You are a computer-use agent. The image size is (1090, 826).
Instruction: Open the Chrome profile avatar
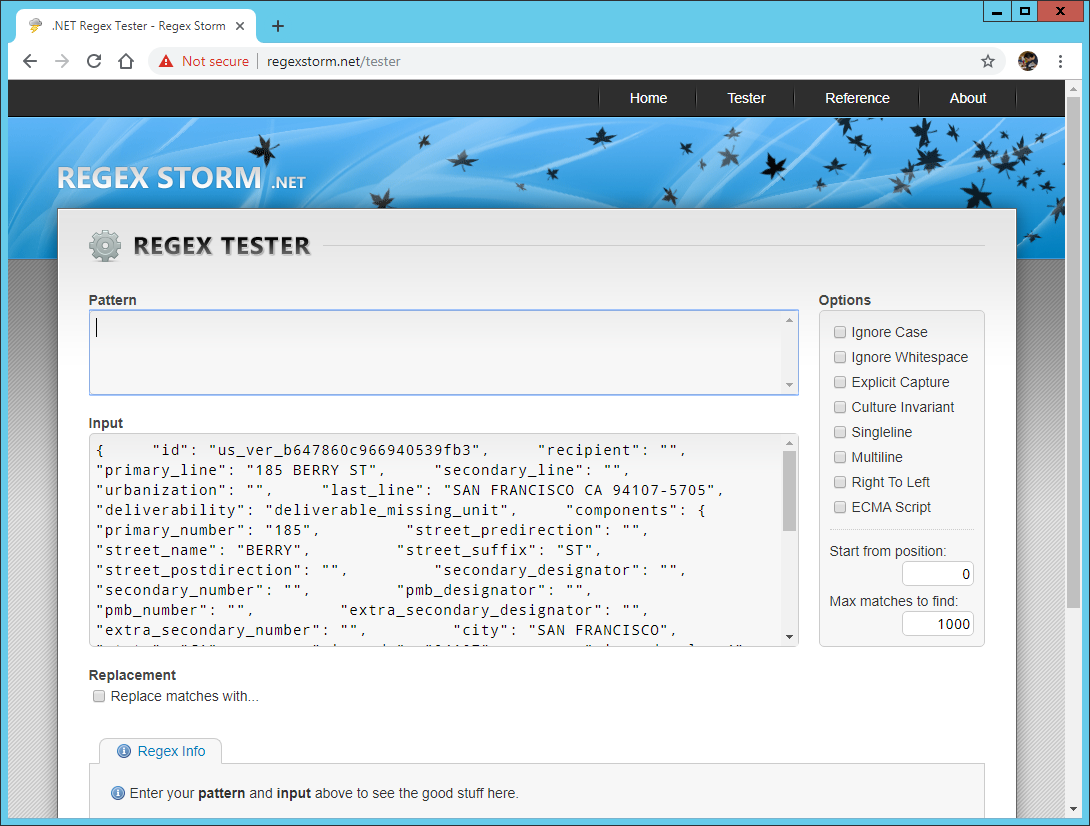(x=1027, y=61)
